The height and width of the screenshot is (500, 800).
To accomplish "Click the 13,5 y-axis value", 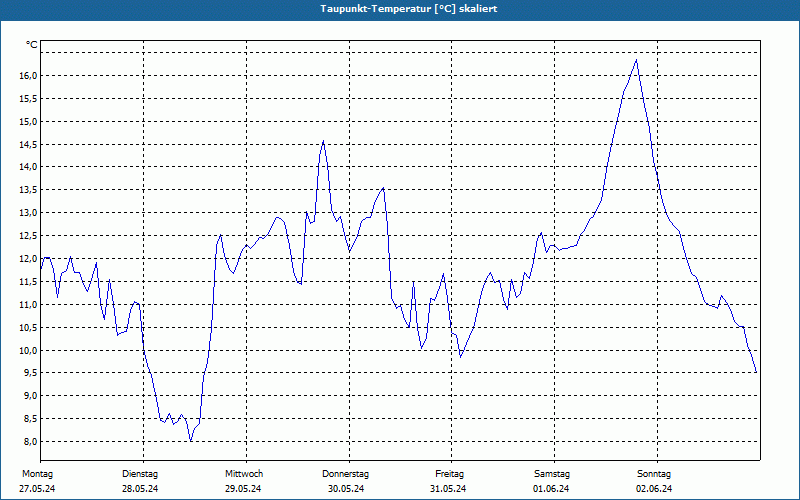I will pyautogui.click(x=28, y=190).
